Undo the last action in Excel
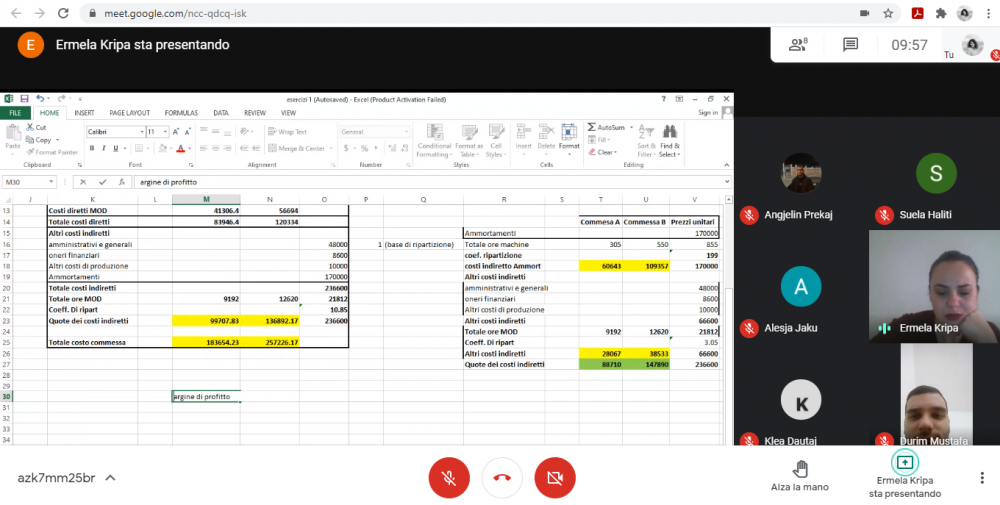The image size is (1000, 505). [40, 99]
